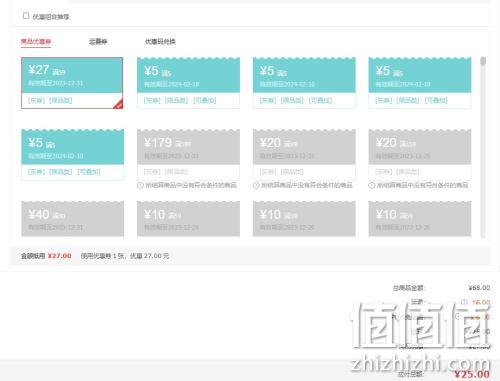
Task: Deselect the selected ¥27 coupon card
Action: tap(72, 83)
